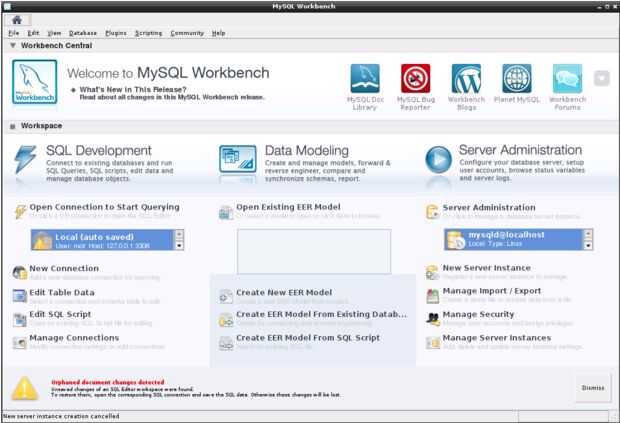Click Manage Security link text
This screenshot has width=620, height=423.
pos(478,314)
